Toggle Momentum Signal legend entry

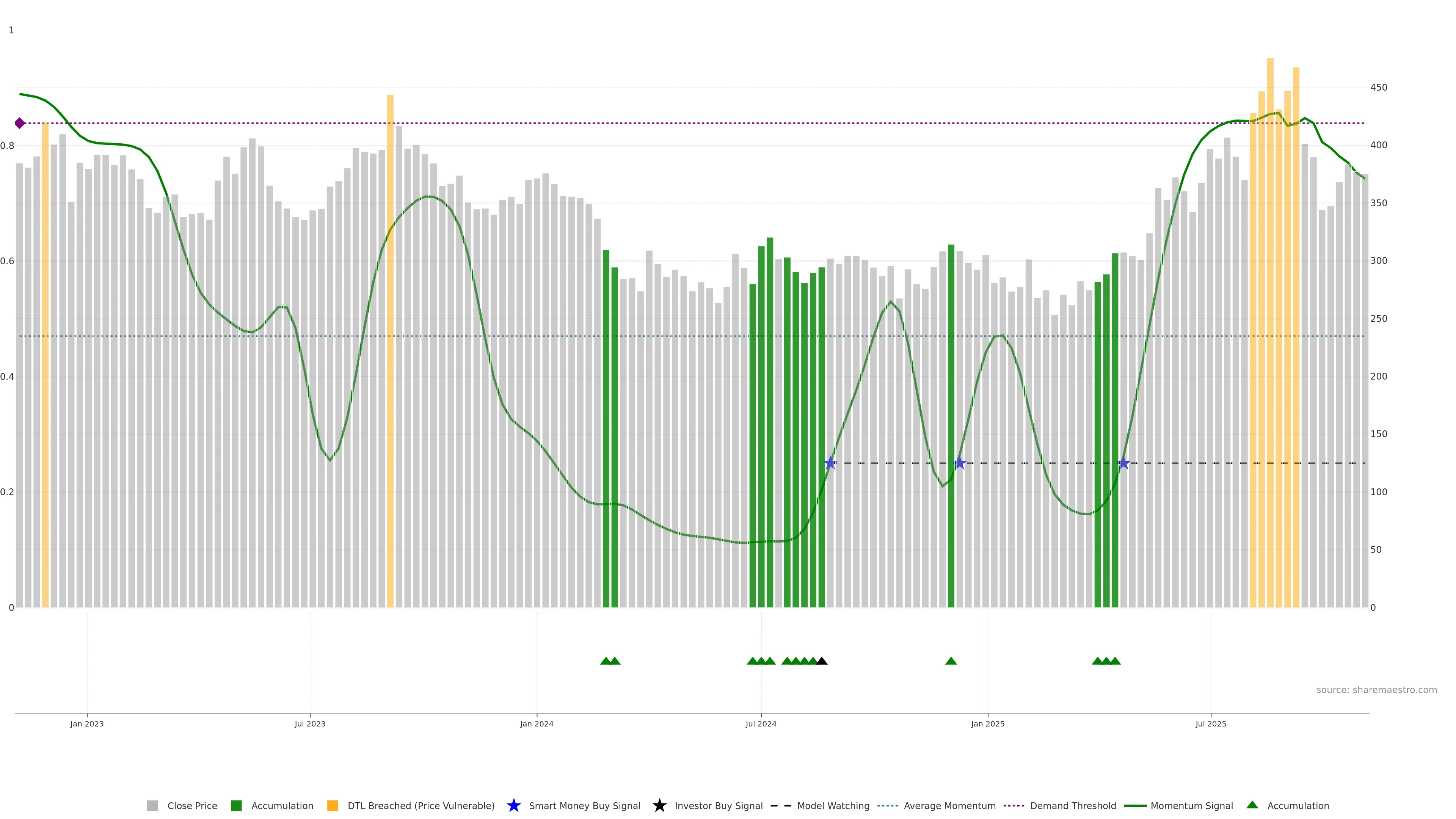(x=1191, y=805)
